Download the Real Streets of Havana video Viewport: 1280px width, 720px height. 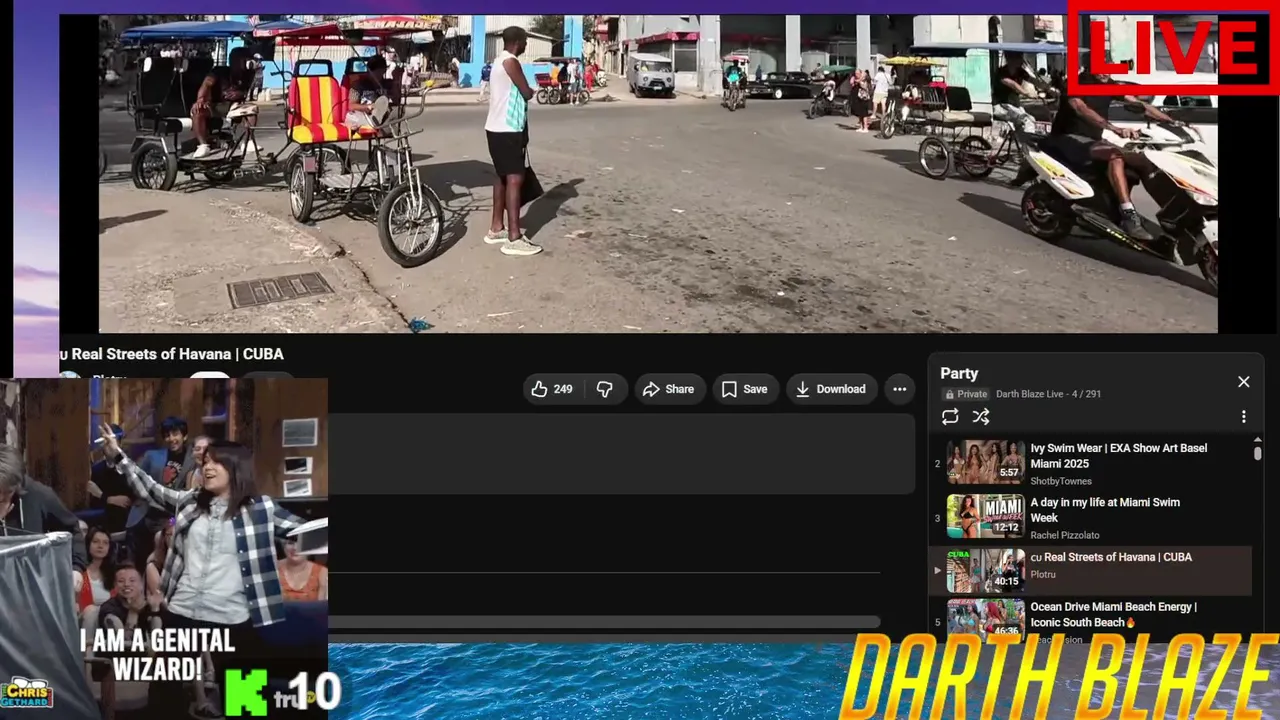pos(831,389)
